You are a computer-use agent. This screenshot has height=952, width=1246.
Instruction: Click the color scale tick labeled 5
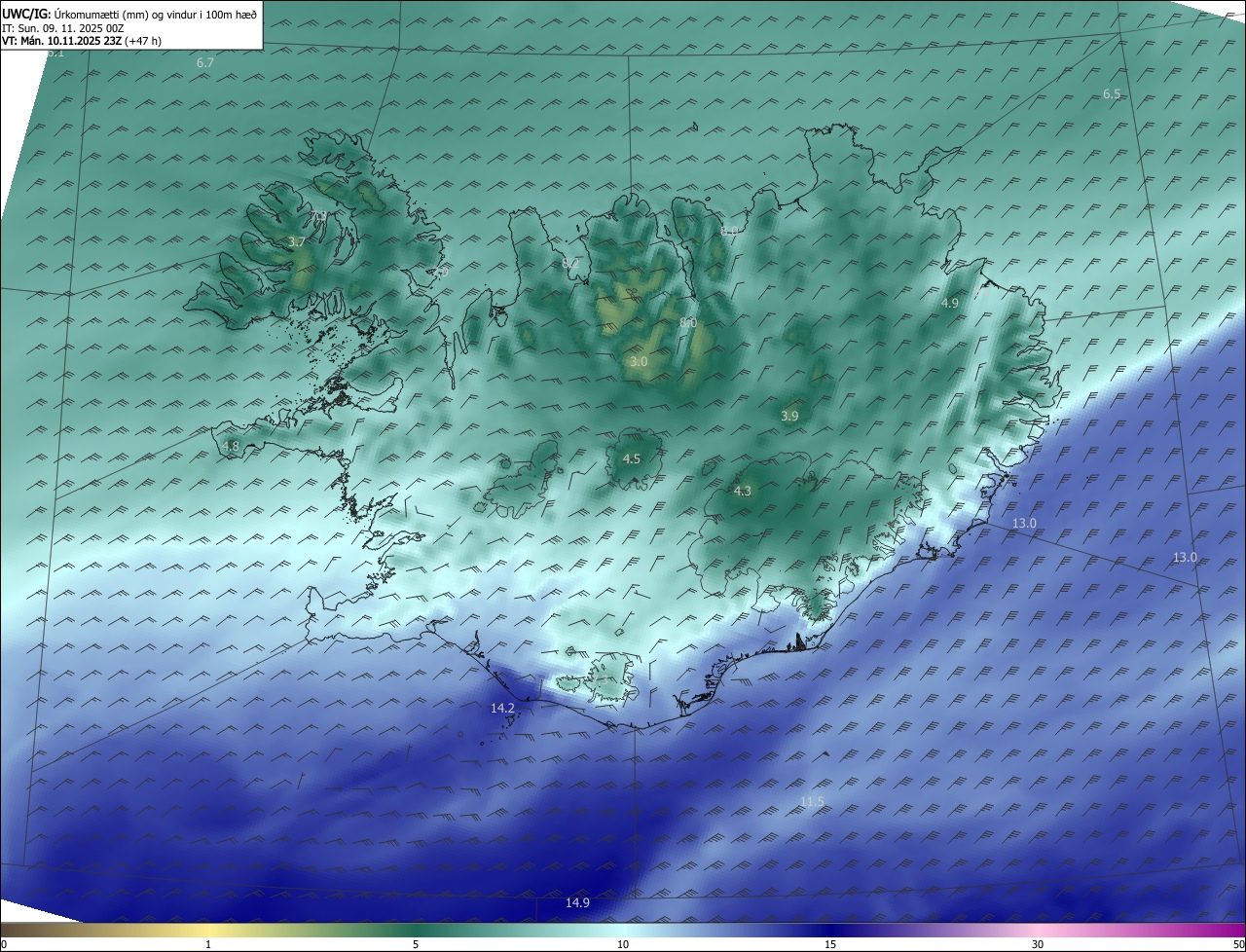point(416,944)
